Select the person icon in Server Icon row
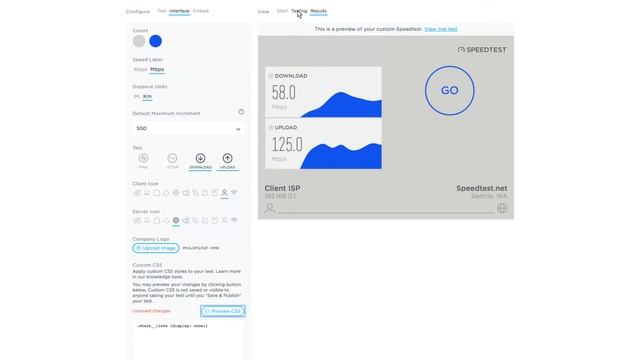The image size is (640, 360). click(224, 220)
